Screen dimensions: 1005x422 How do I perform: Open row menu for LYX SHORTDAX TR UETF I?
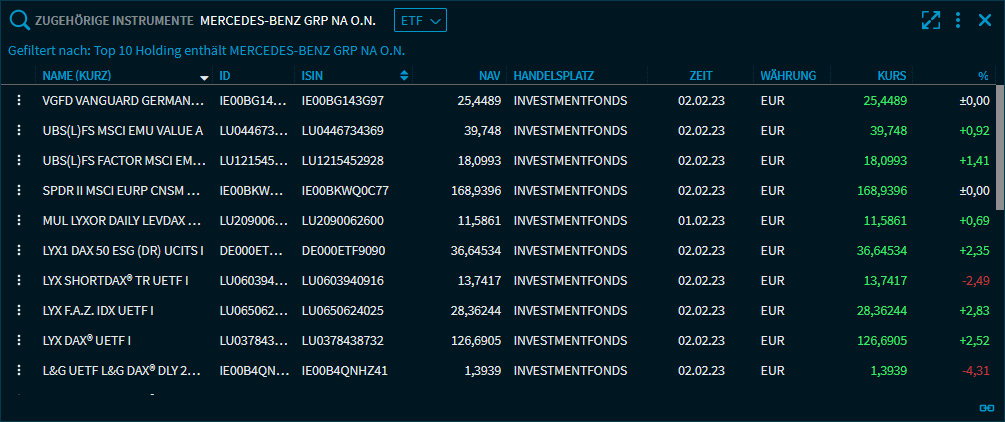pos(18,281)
